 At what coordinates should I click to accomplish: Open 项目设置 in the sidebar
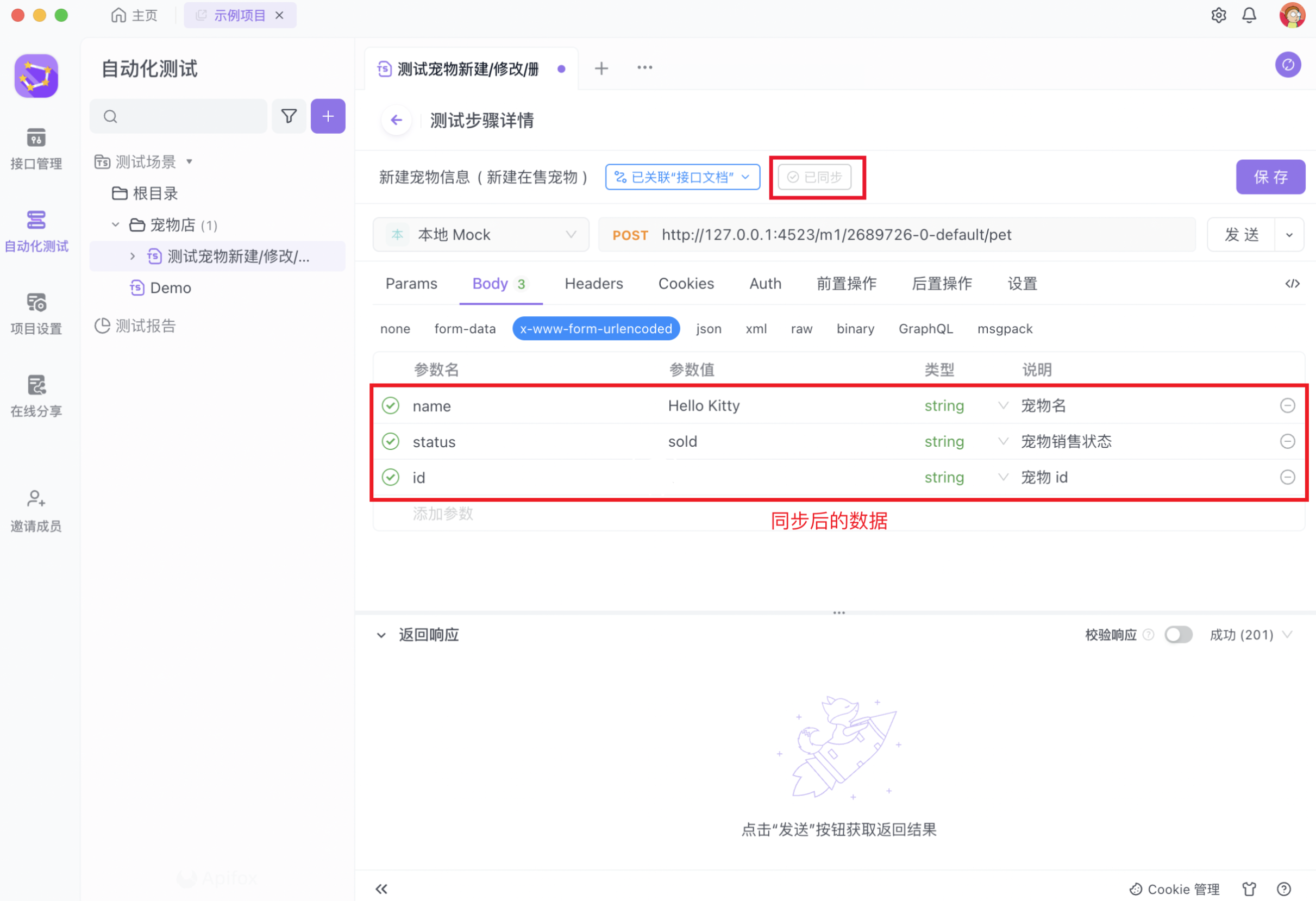coord(36,313)
